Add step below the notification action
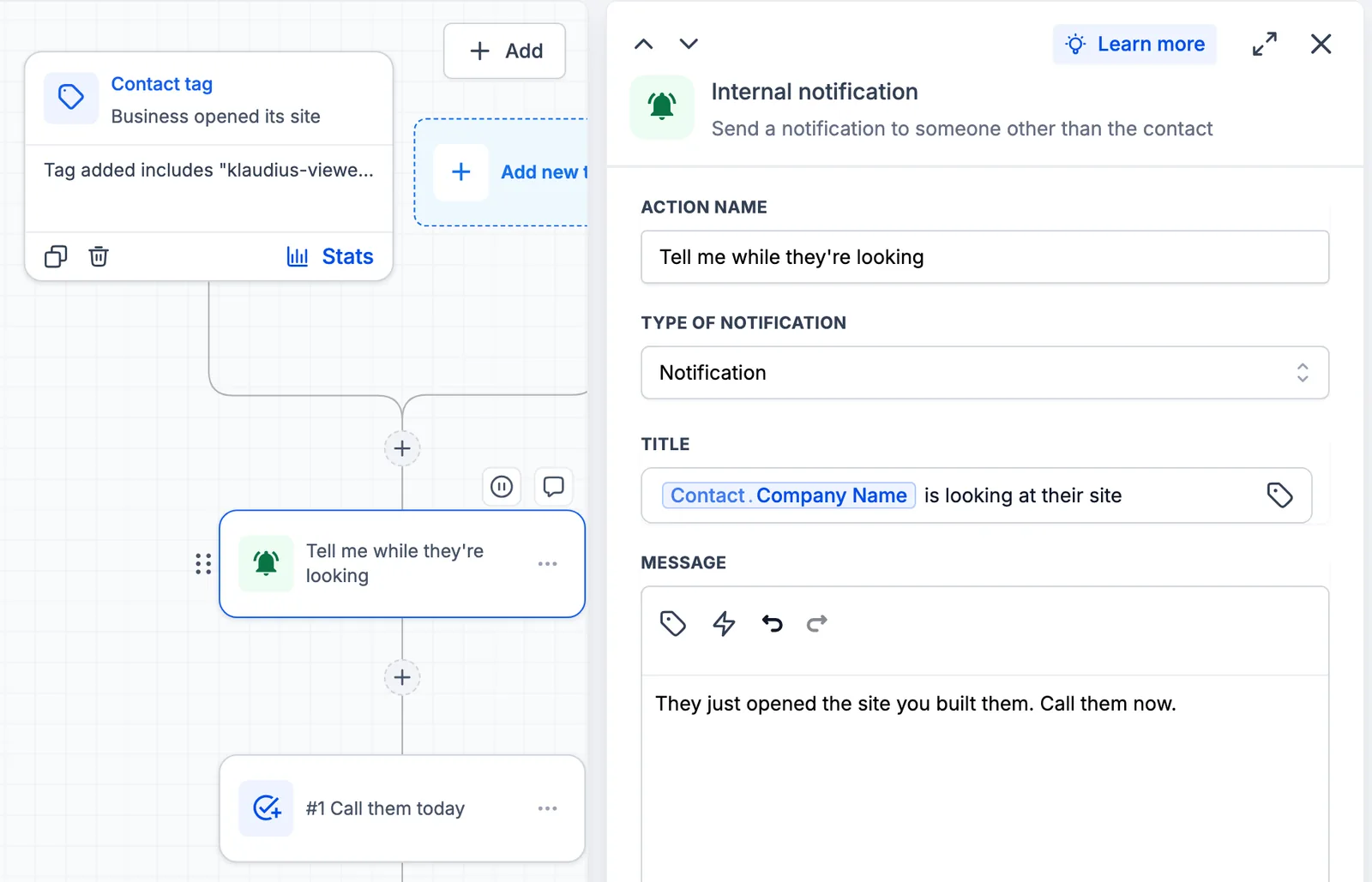Screen dimensions: 1372x882 tap(402, 678)
